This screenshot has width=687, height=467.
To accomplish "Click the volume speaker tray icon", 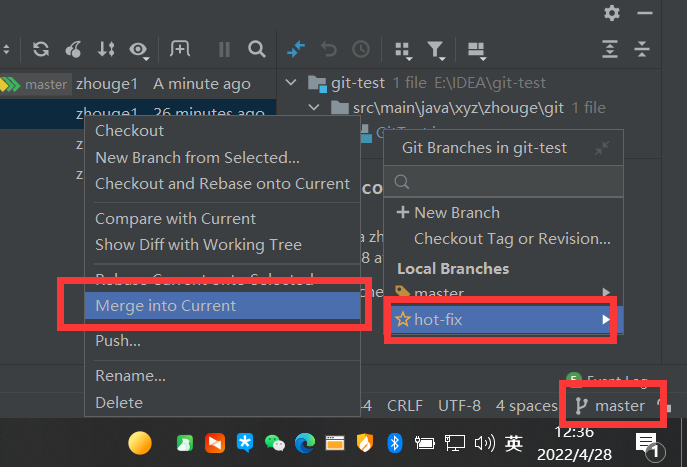I will click(x=485, y=443).
